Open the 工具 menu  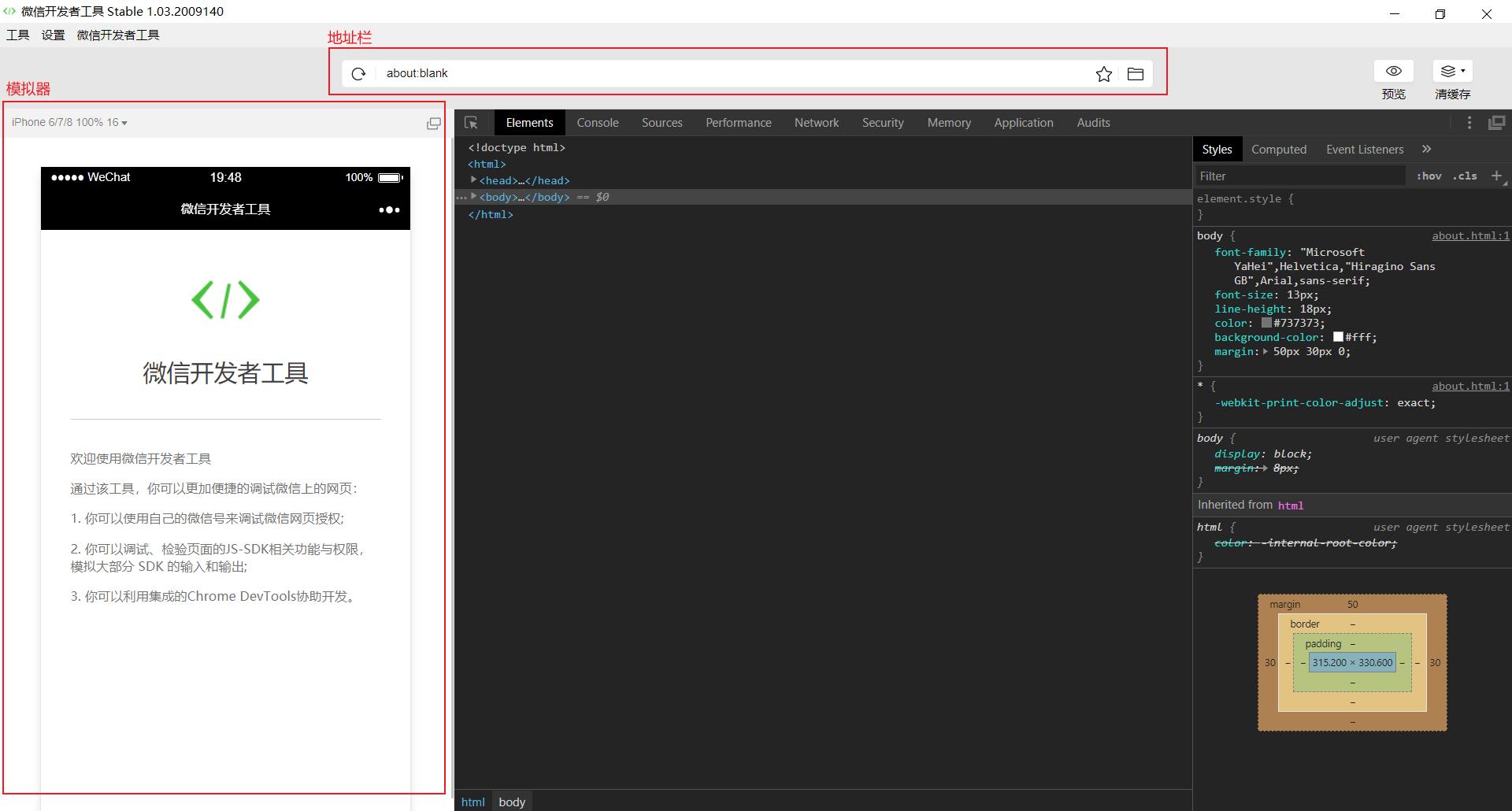[x=18, y=35]
